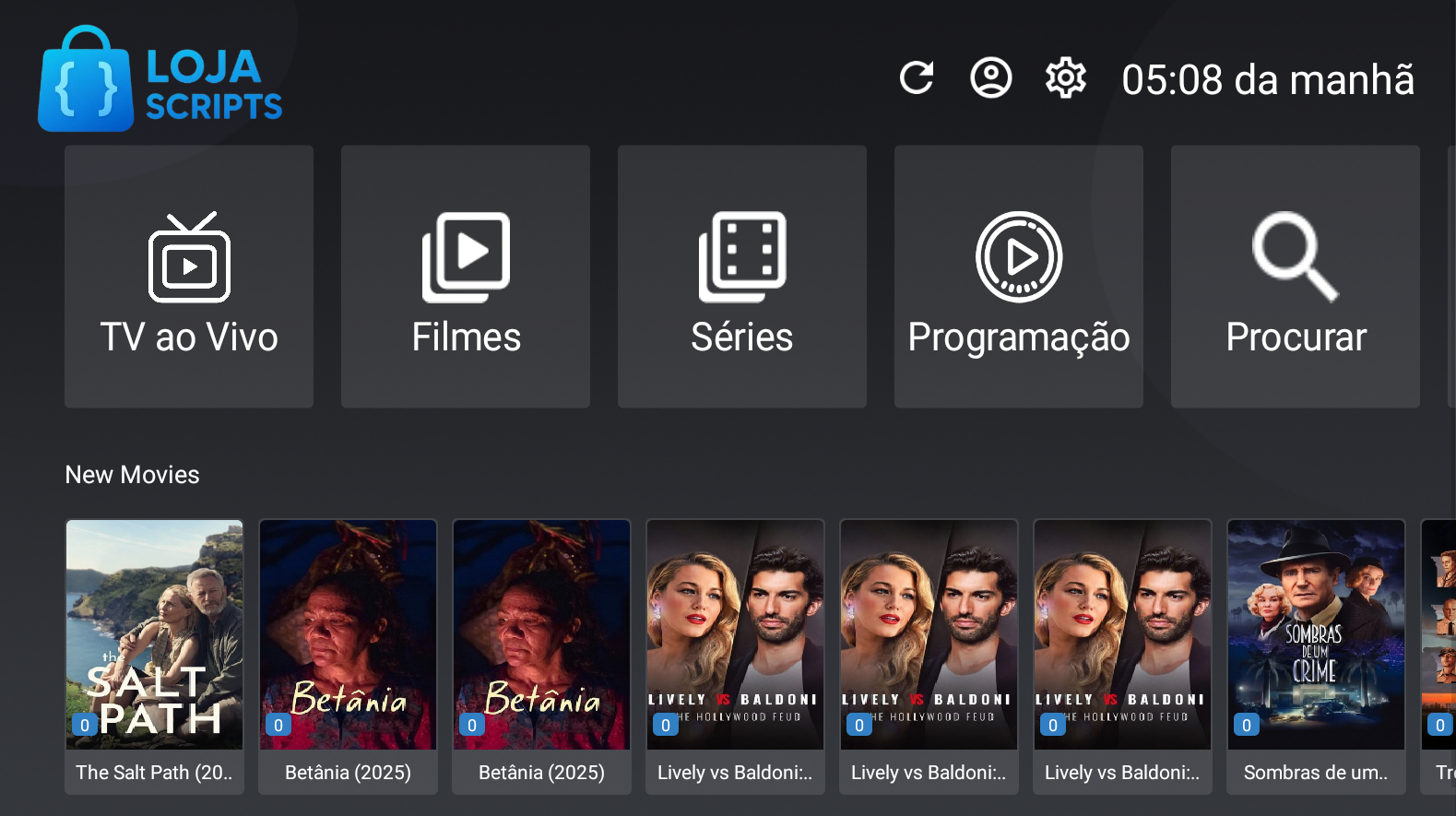Click the refresh icon in the header
The width and height of the screenshot is (1456, 816).
click(x=917, y=78)
